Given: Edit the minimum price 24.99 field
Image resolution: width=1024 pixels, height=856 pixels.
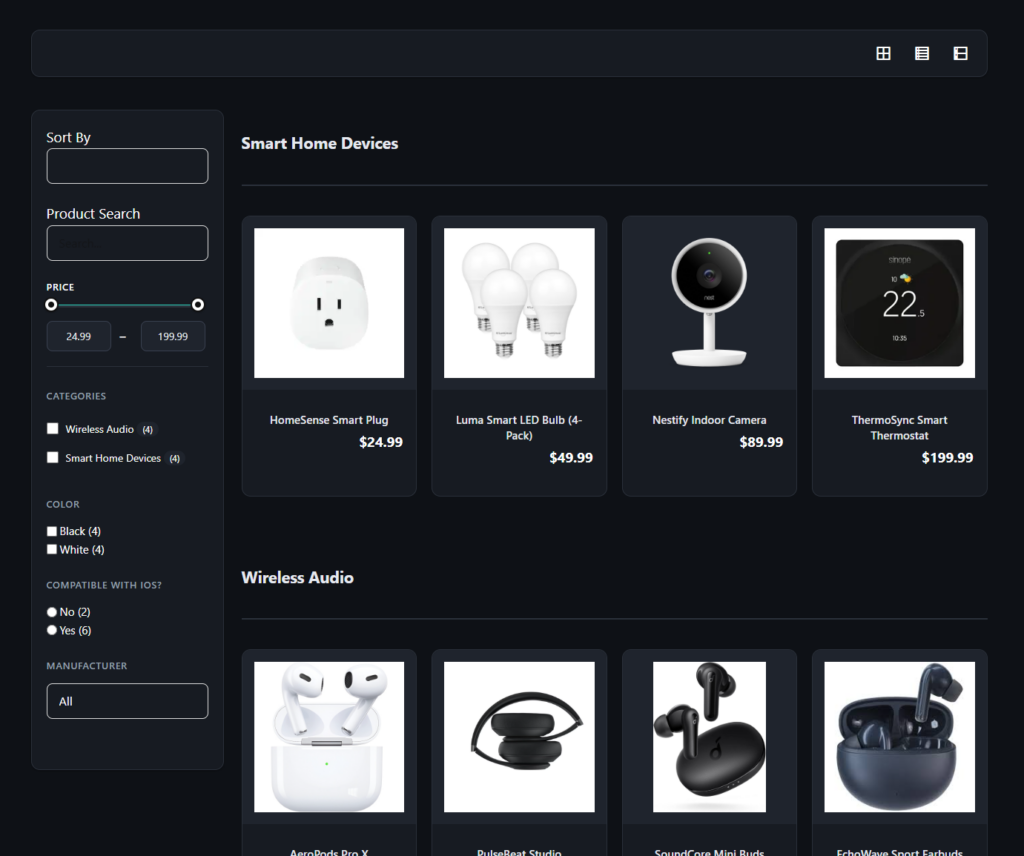Looking at the screenshot, I should click(x=78, y=336).
